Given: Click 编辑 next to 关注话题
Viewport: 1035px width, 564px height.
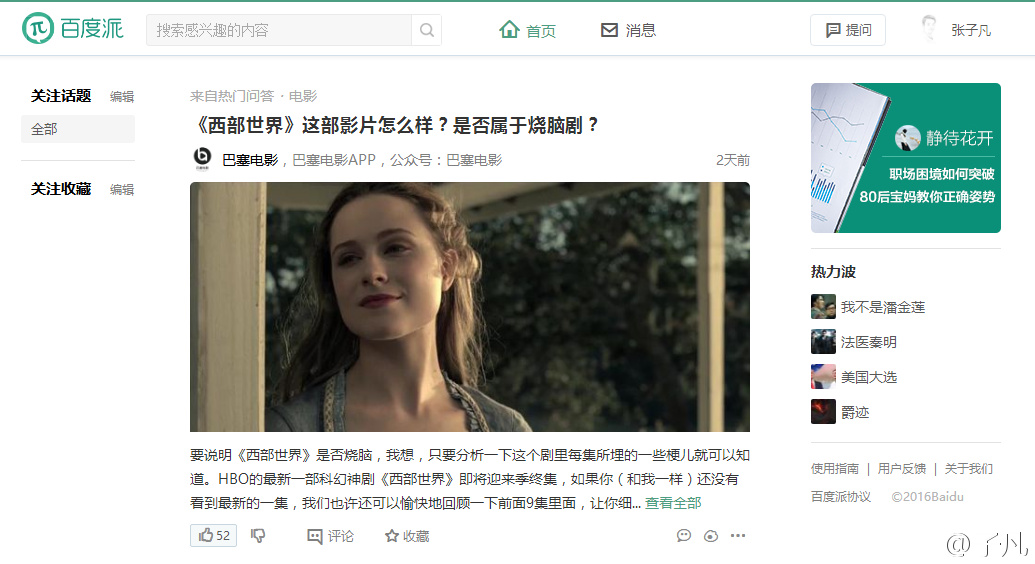Looking at the screenshot, I should 121,96.
